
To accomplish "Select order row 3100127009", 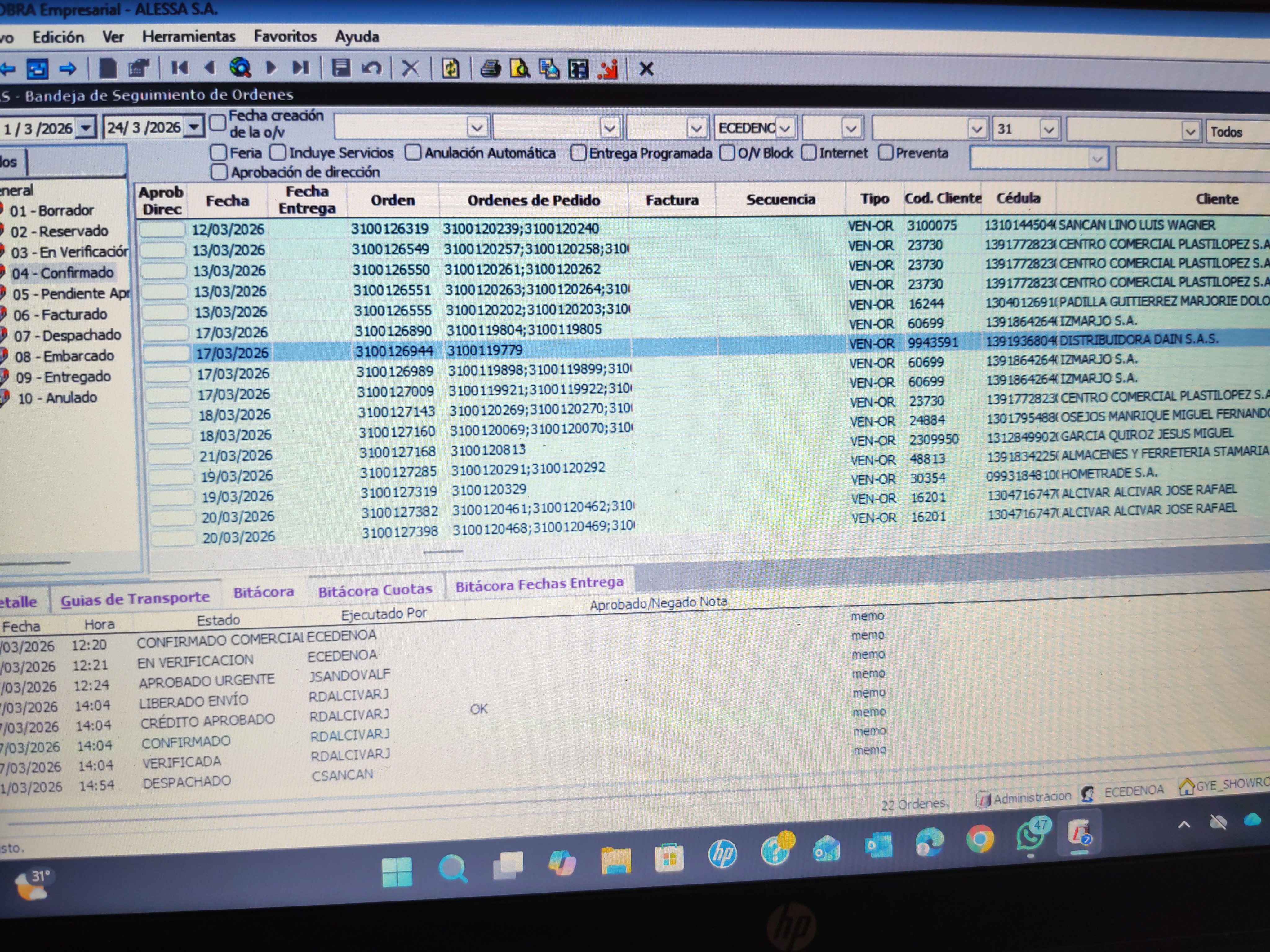I will coord(396,392).
